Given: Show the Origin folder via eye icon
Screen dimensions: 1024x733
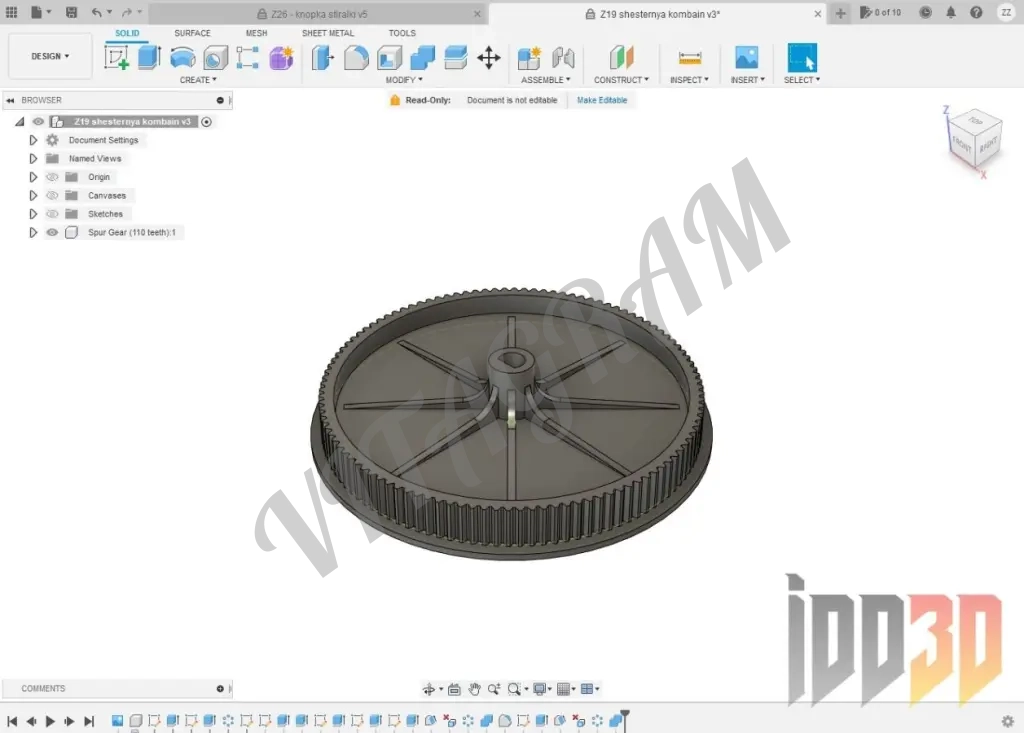Looking at the screenshot, I should click(x=52, y=177).
